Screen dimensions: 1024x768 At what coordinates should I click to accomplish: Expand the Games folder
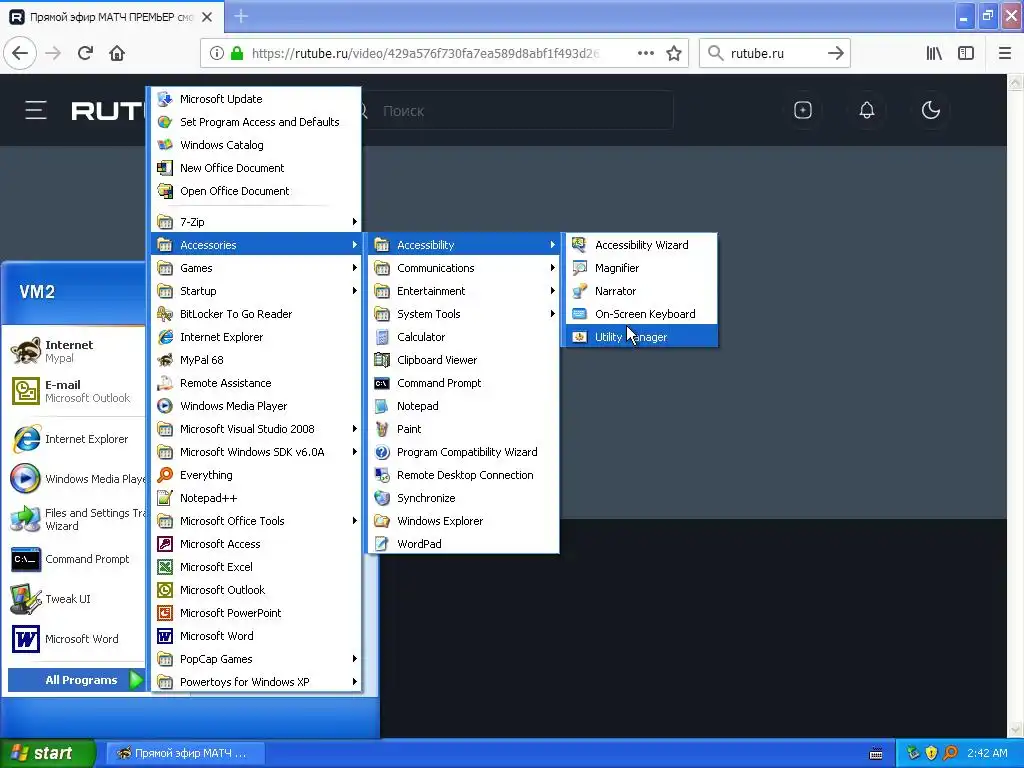click(256, 268)
